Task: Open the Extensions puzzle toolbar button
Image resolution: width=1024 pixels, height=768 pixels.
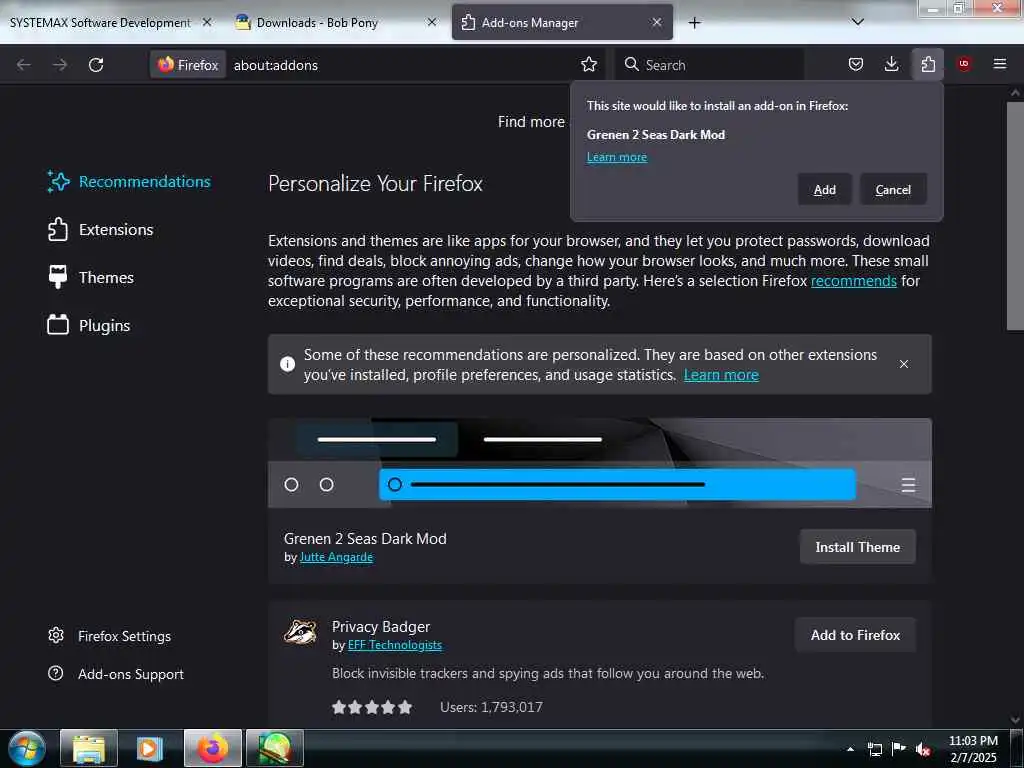Action: 927,64
